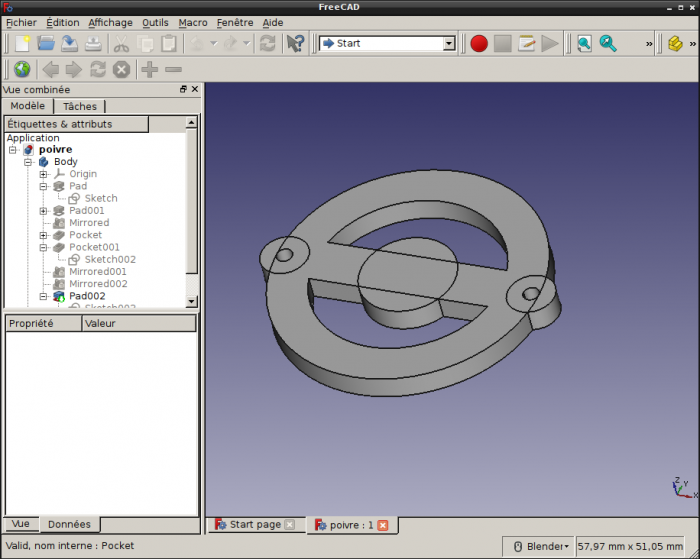Close the poivre : 1 document tab
The image size is (700, 559).
(382, 525)
